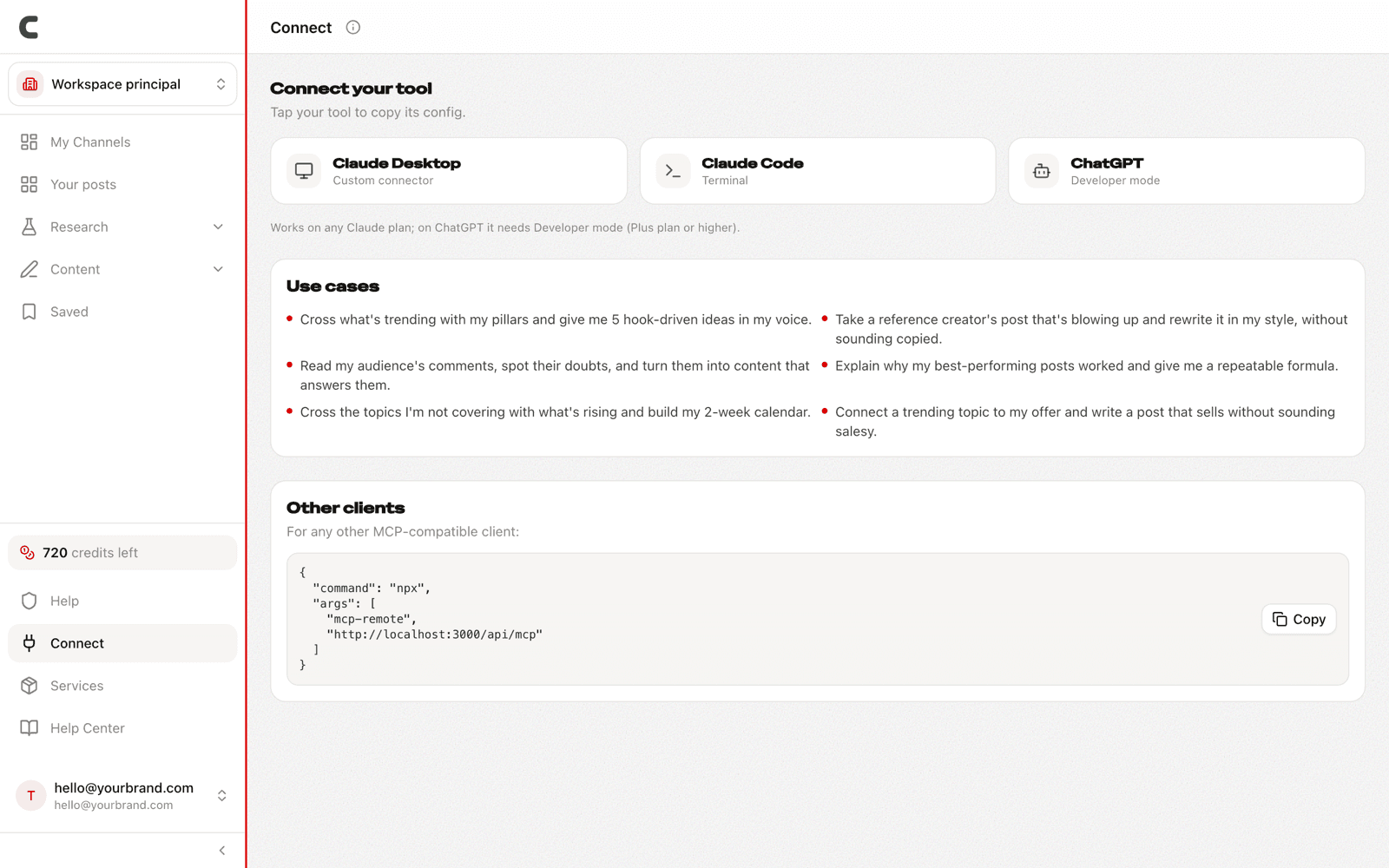
Task: Click the Connect your tool heading
Action: pos(351,89)
